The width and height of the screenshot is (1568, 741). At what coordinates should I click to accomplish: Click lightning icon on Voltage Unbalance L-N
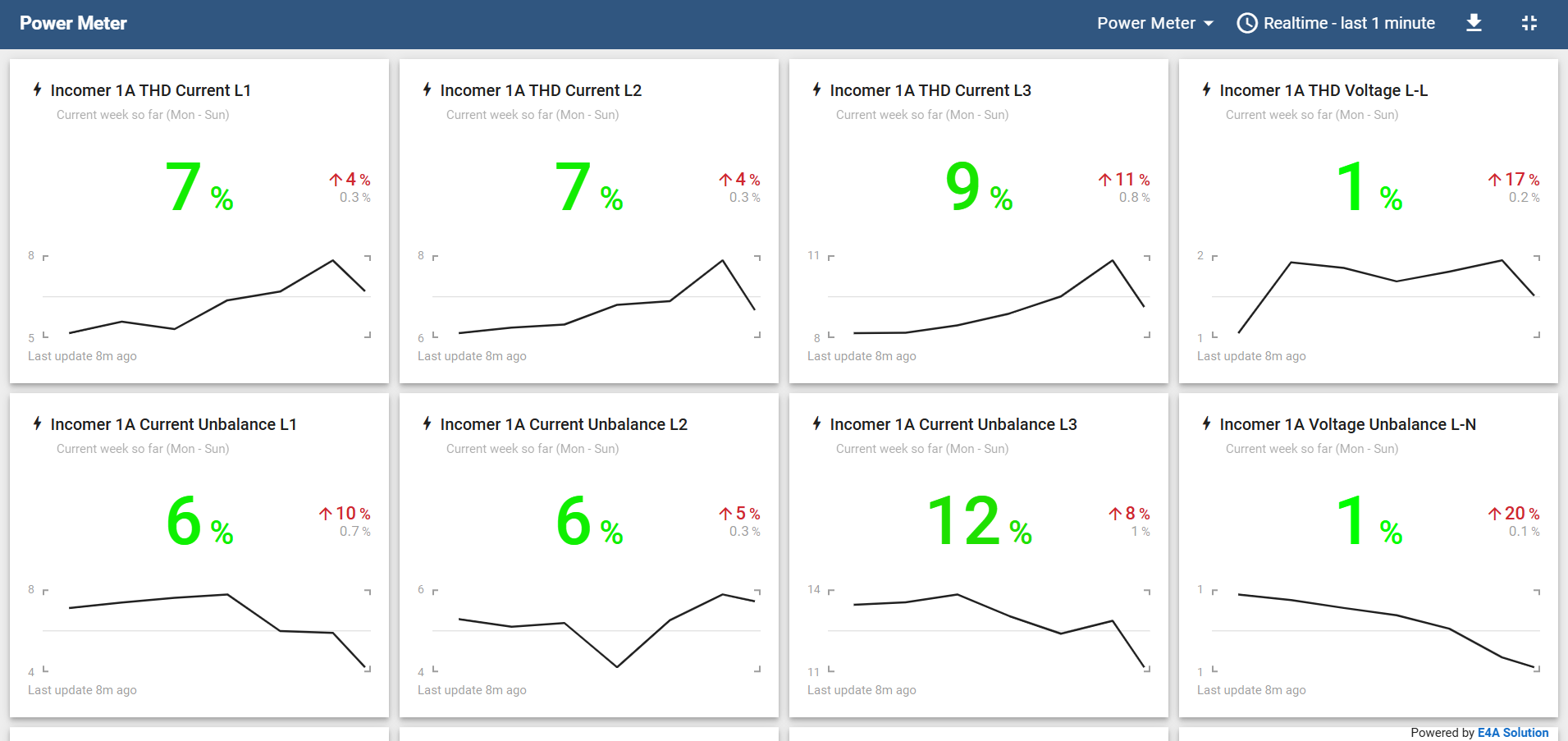tap(1207, 423)
